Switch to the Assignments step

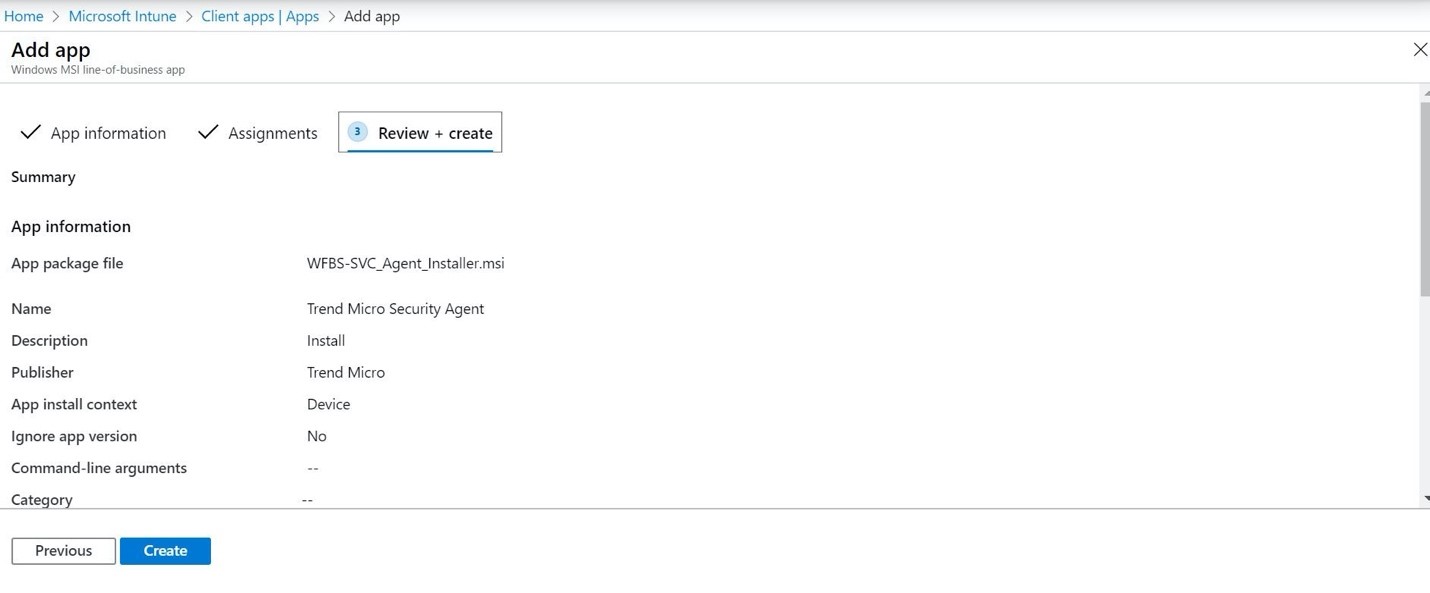(258, 133)
